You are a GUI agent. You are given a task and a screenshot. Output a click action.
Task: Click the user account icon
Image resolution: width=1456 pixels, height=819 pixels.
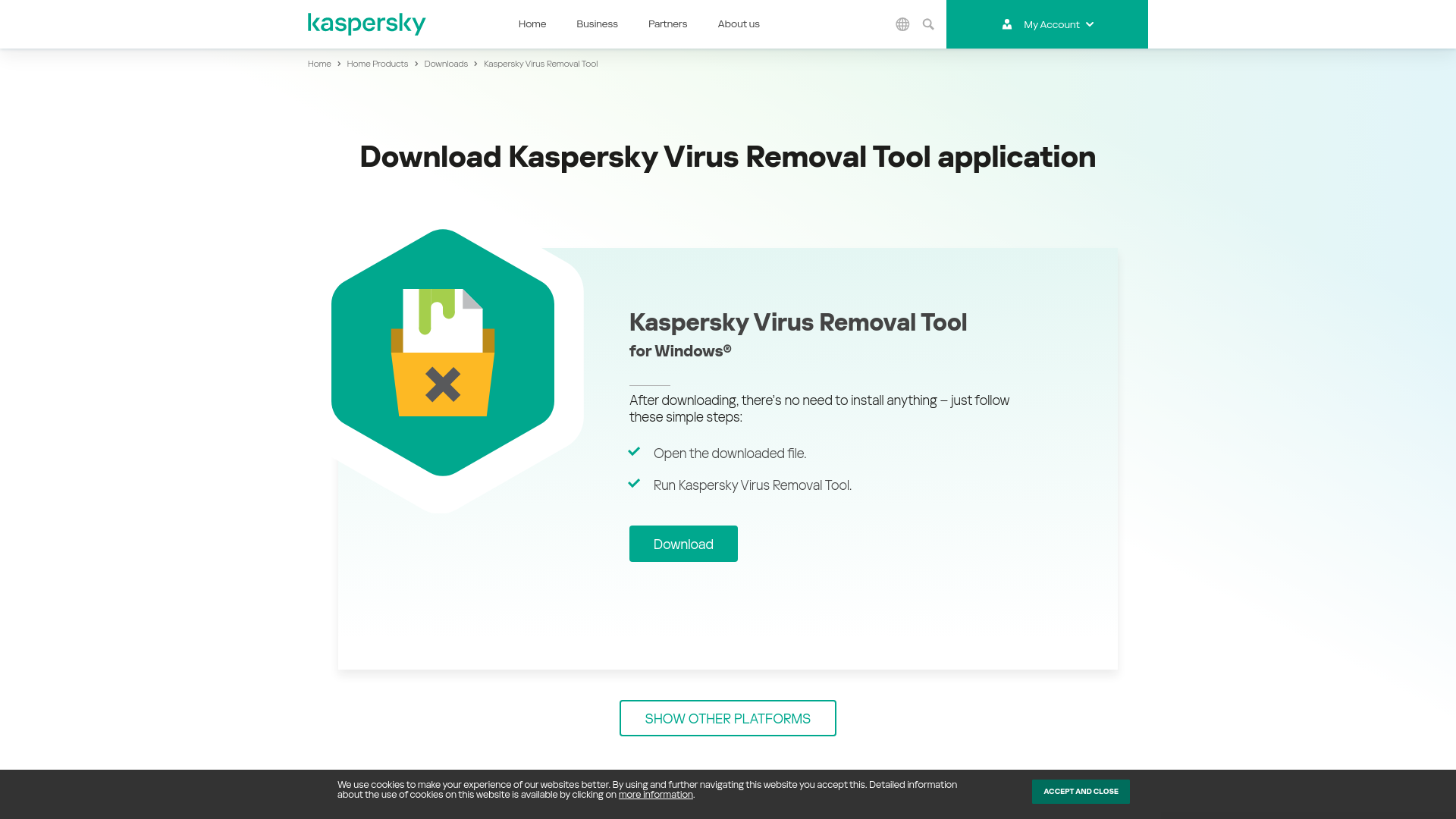(1007, 24)
